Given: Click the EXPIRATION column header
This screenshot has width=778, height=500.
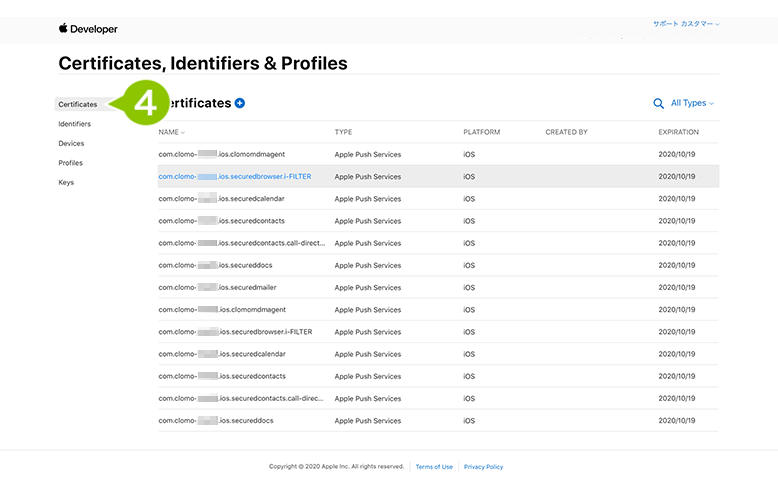Looking at the screenshot, I should pos(678,132).
